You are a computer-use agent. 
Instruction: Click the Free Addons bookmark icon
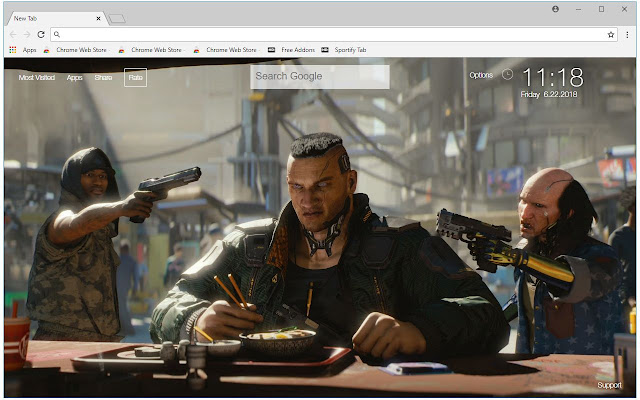tap(271, 50)
